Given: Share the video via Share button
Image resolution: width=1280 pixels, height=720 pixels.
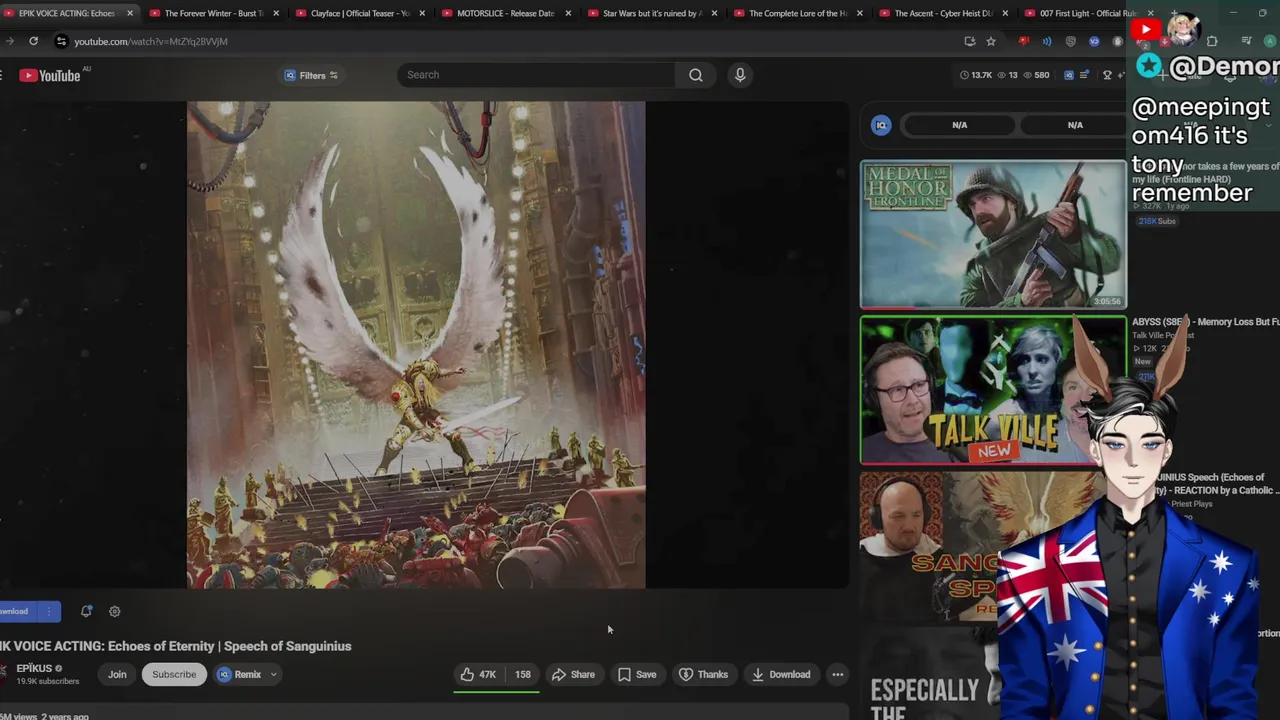Looking at the screenshot, I should click(x=574, y=674).
